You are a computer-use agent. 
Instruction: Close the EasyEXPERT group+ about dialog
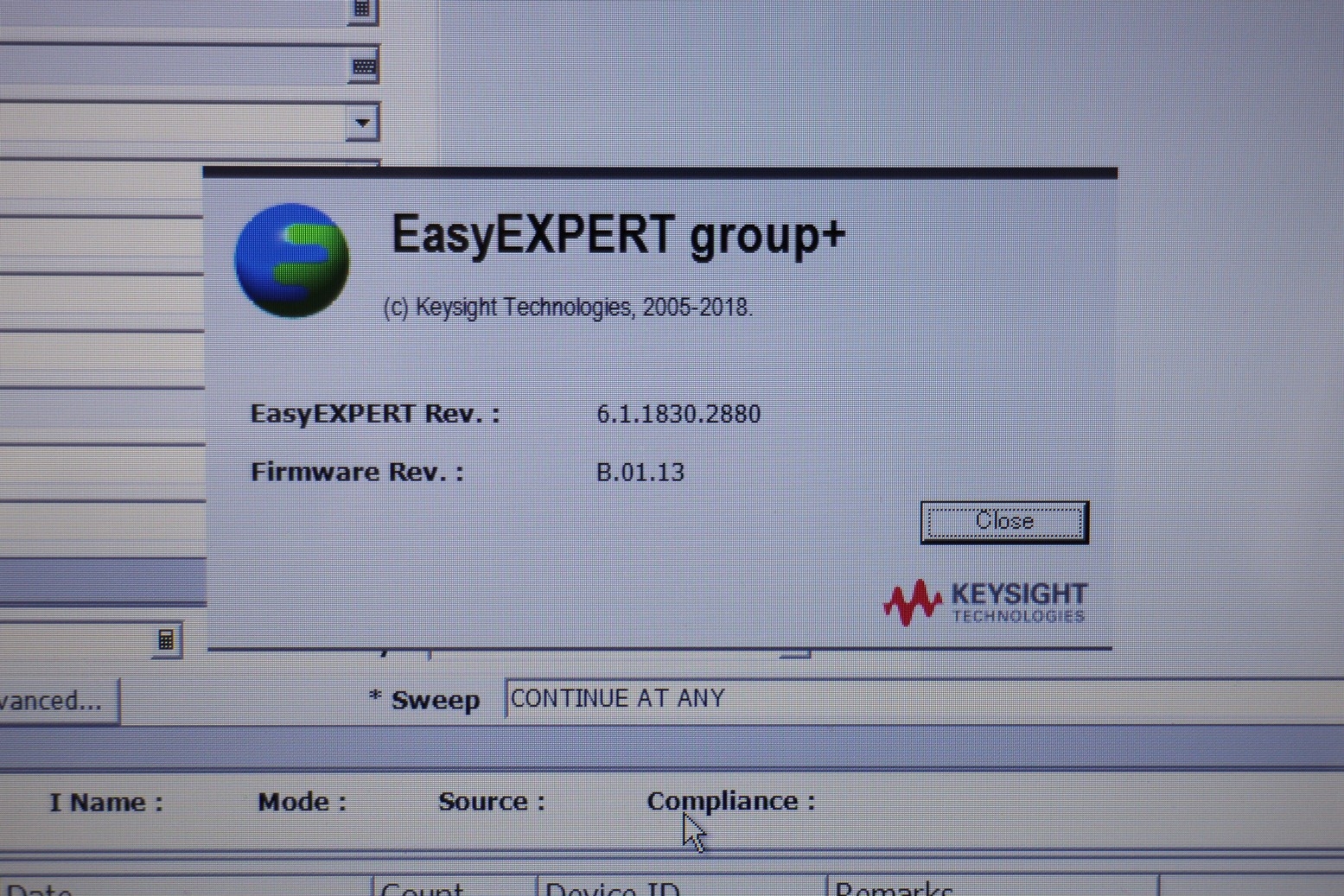point(1004,522)
